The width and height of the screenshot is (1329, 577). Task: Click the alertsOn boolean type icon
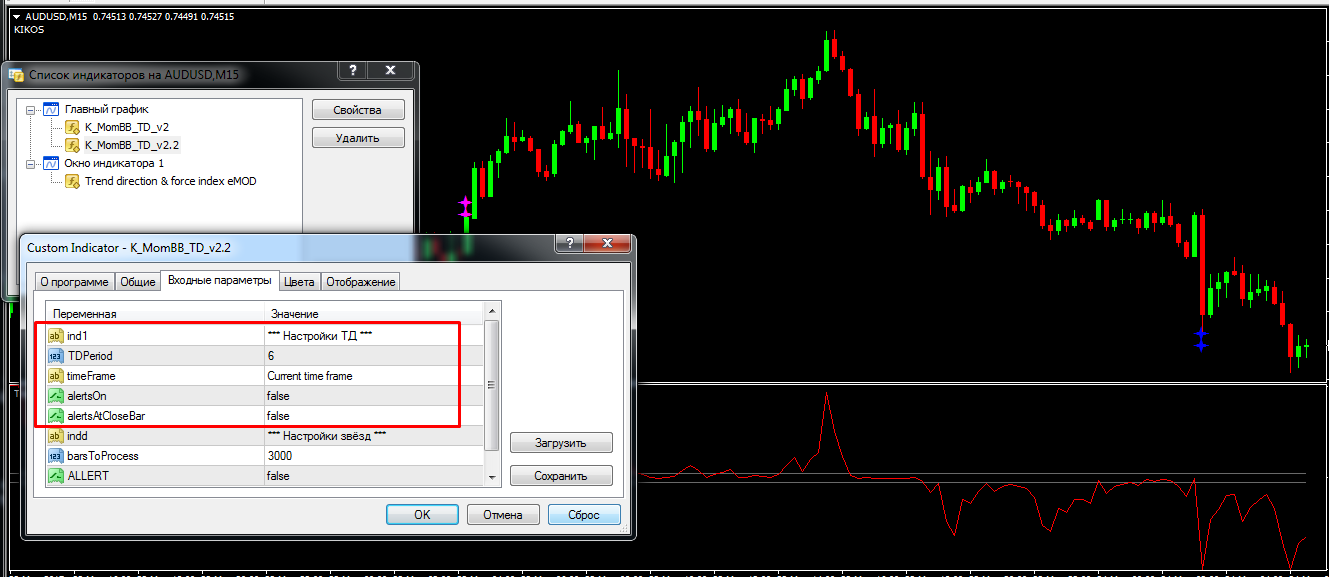(x=56, y=396)
